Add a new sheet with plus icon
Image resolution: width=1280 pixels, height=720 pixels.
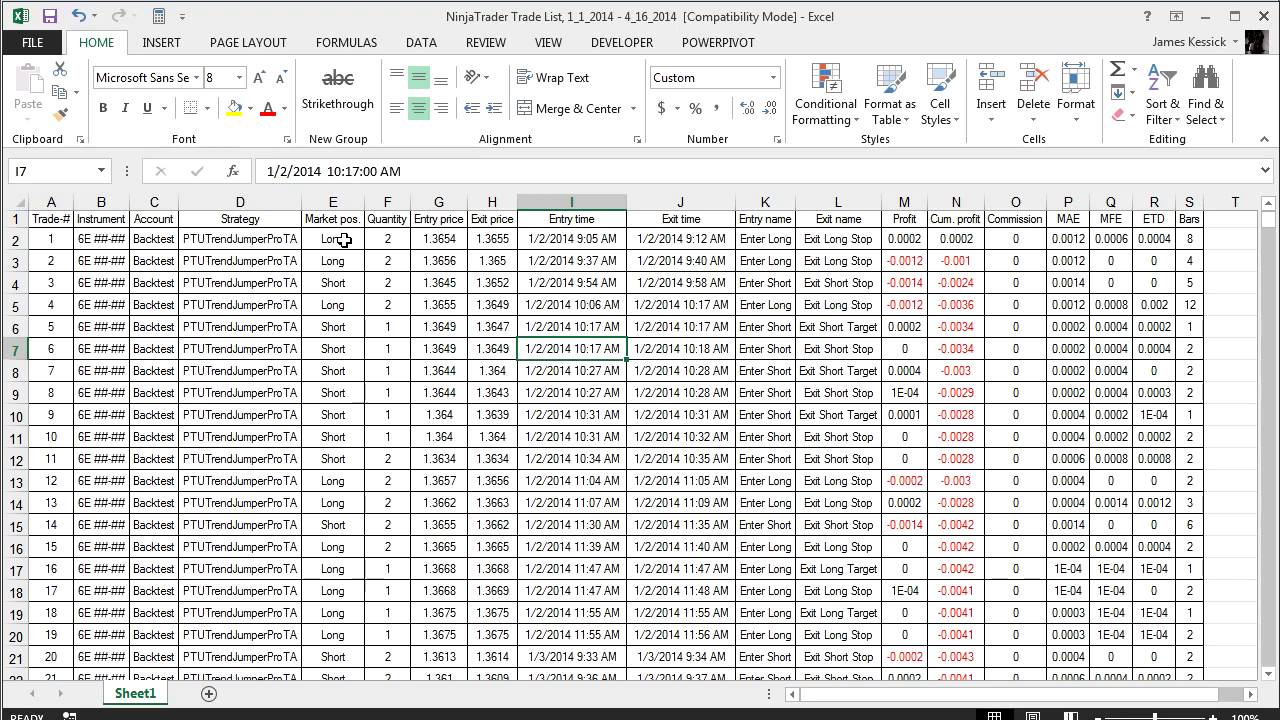(209, 693)
